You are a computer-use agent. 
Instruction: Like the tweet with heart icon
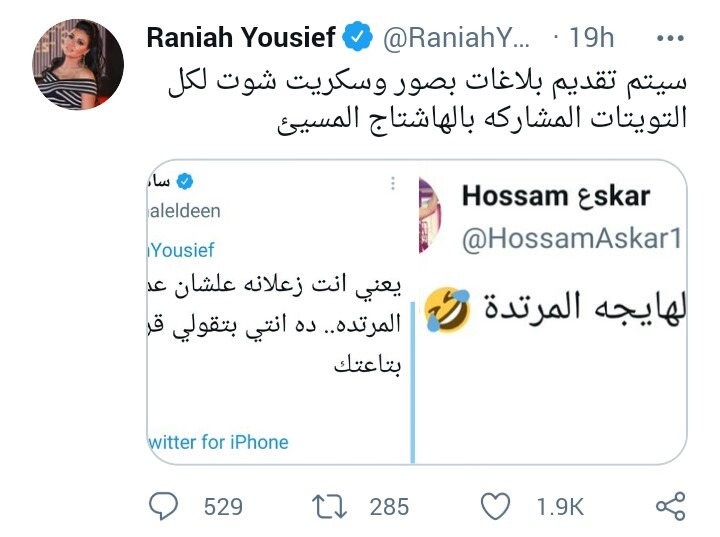click(495, 506)
